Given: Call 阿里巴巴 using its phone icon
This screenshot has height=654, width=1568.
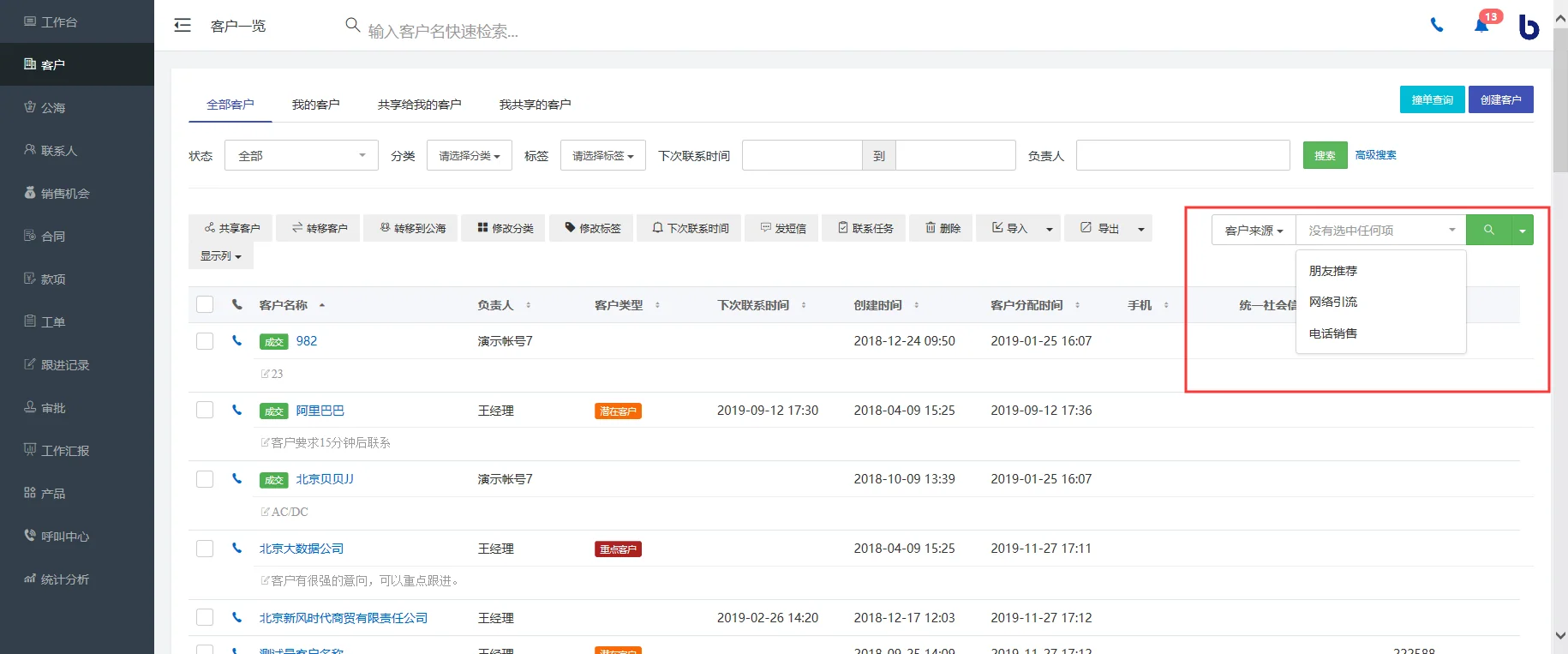Looking at the screenshot, I should 236,410.
